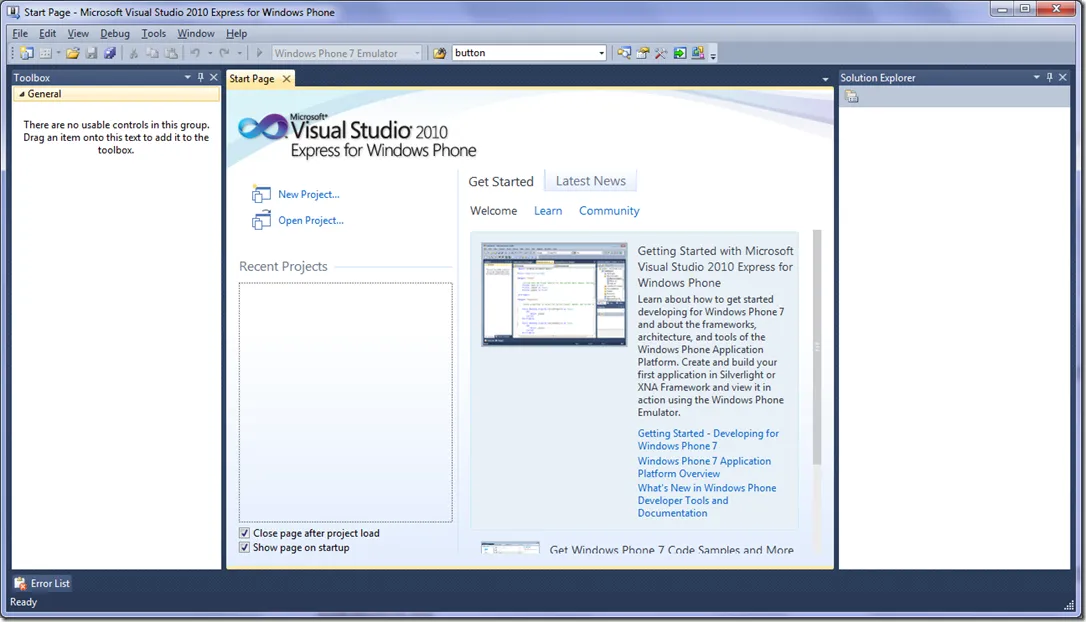Image resolution: width=1086 pixels, height=622 pixels.
Task: Toggle Show page on startup checkbox
Action: (244, 547)
